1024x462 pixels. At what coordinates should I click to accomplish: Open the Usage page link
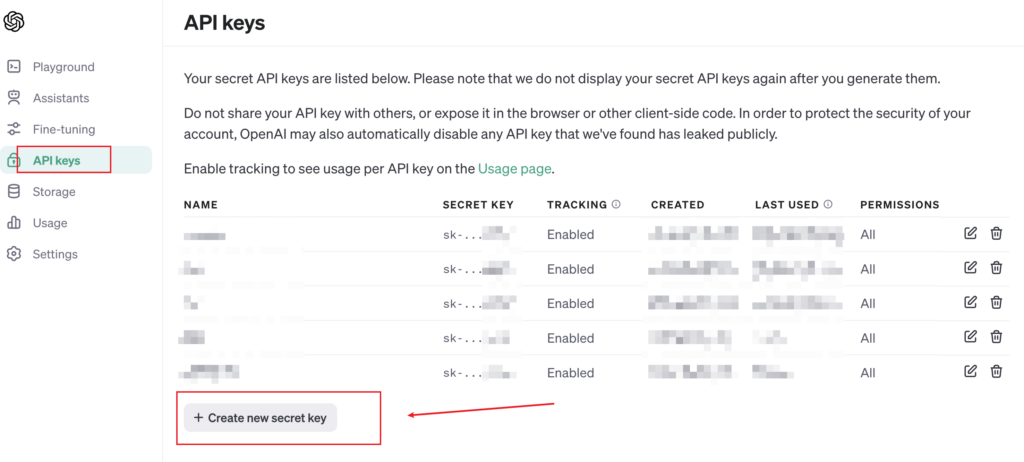[x=515, y=169]
